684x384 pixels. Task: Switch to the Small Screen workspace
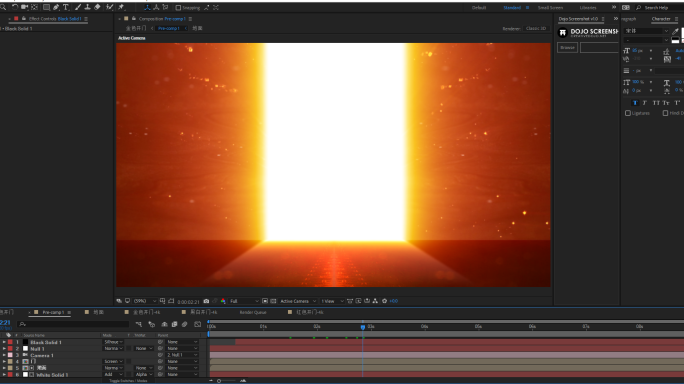point(550,8)
